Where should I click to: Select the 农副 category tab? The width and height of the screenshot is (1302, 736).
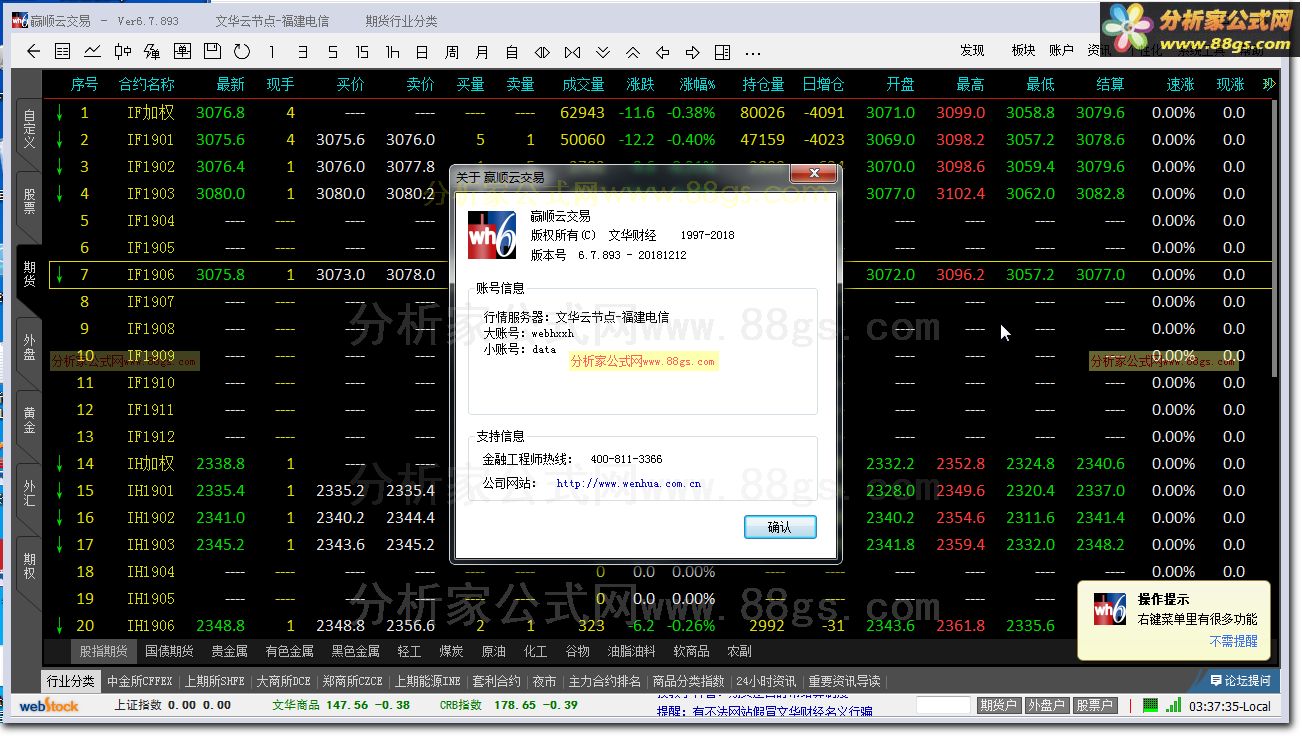pos(739,651)
